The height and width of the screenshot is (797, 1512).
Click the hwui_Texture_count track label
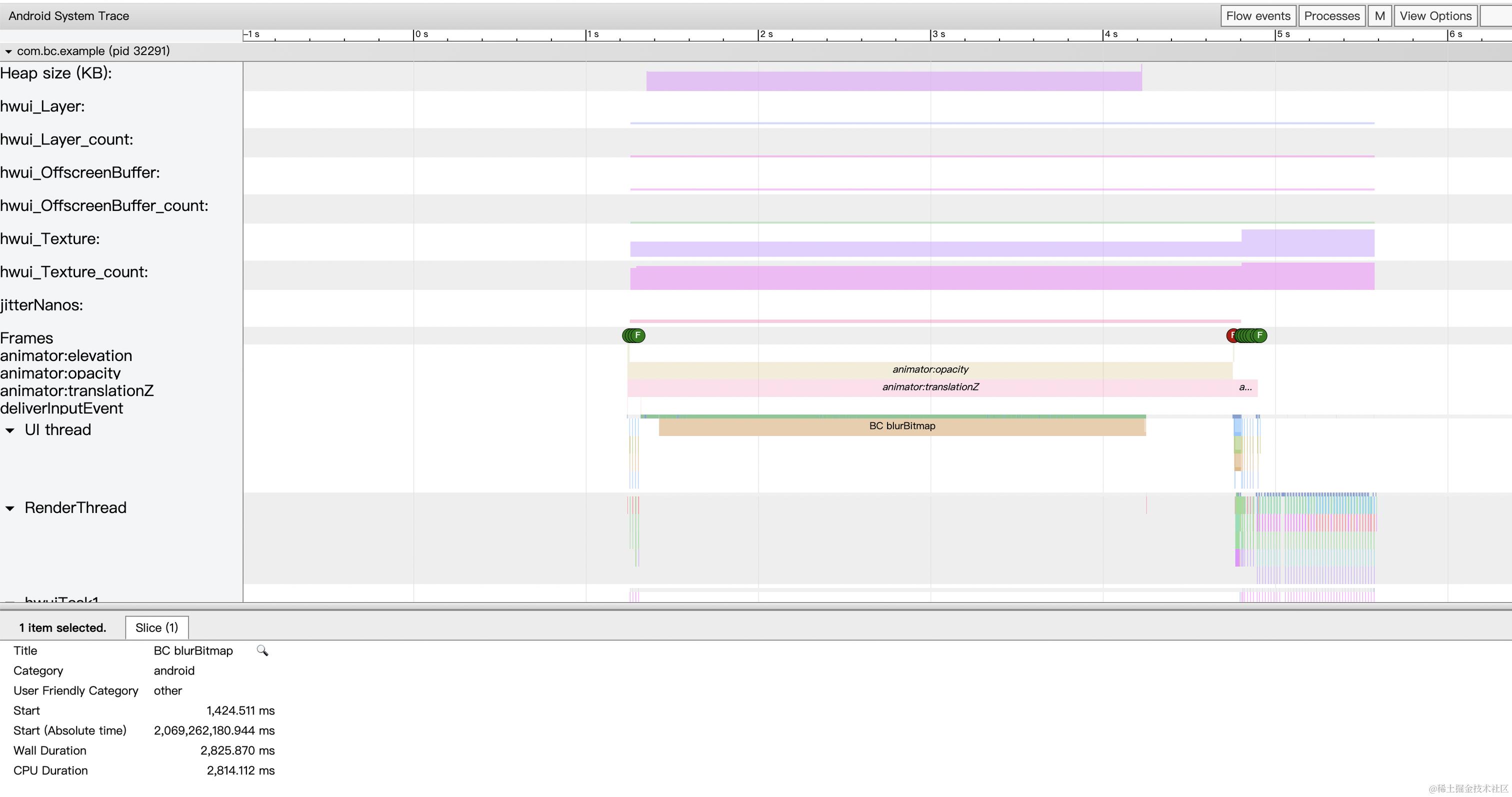74,272
